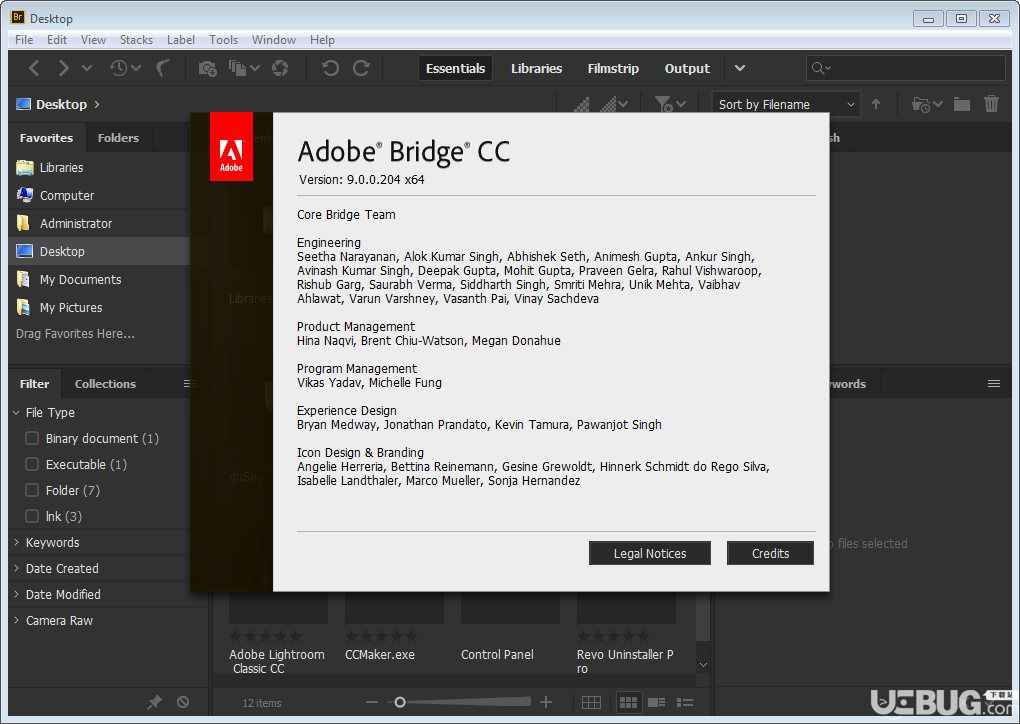Switch to the Collections tab
The width and height of the screenshot is (1020, 724).
point(105,384)
